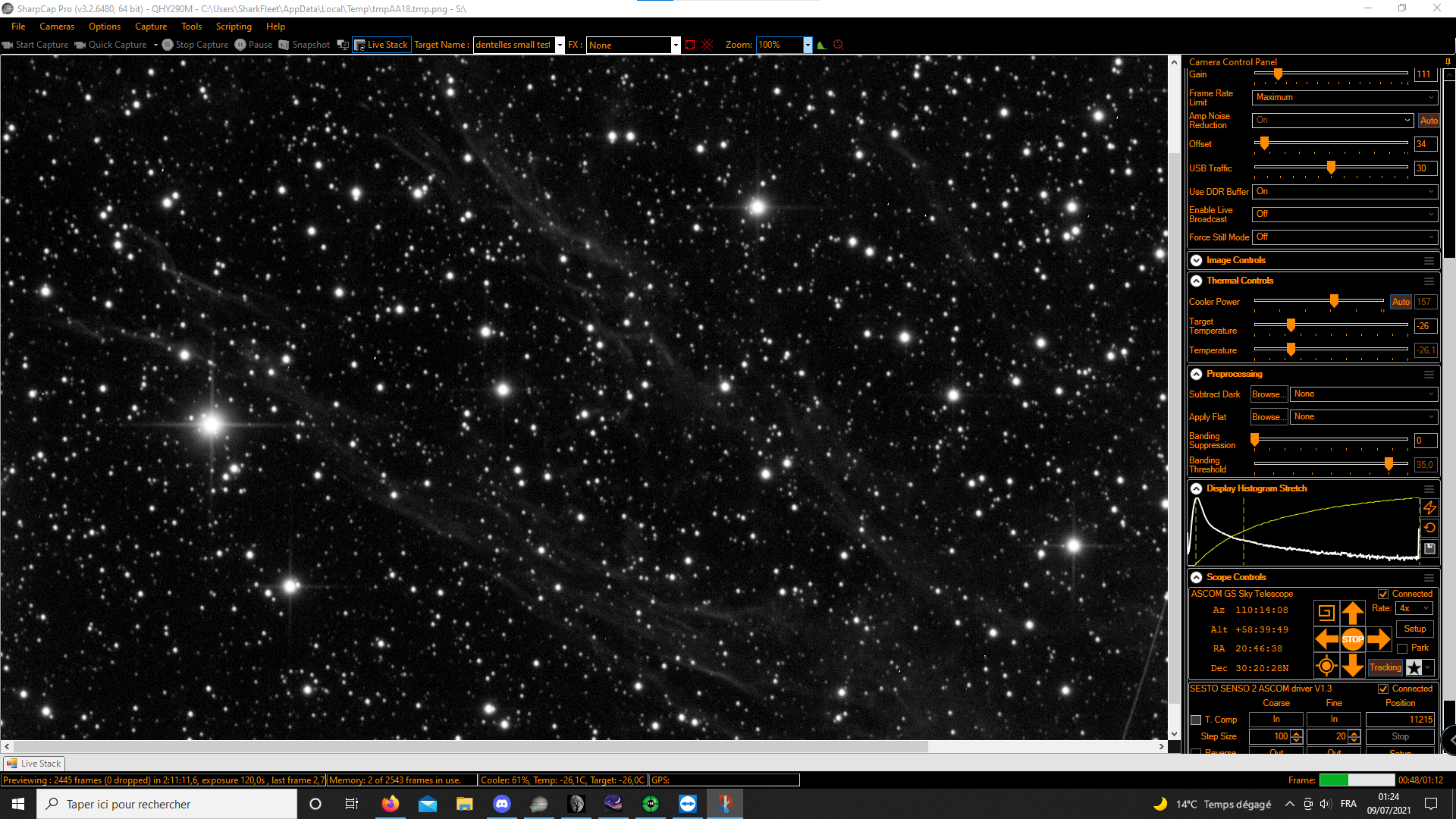Viewport: 1456px width, 819px height.
Task: Open Discord from the taskbar
Action: [502, 804]
